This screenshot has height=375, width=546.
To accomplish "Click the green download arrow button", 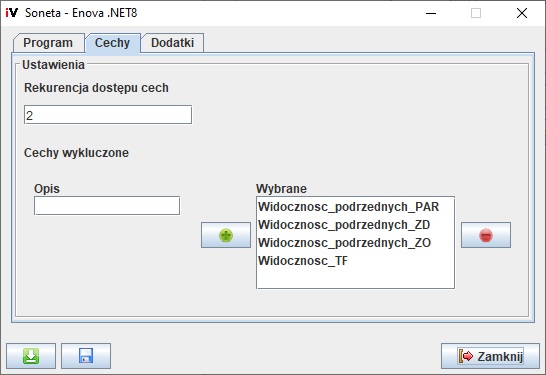I will [x=31, y=356].
